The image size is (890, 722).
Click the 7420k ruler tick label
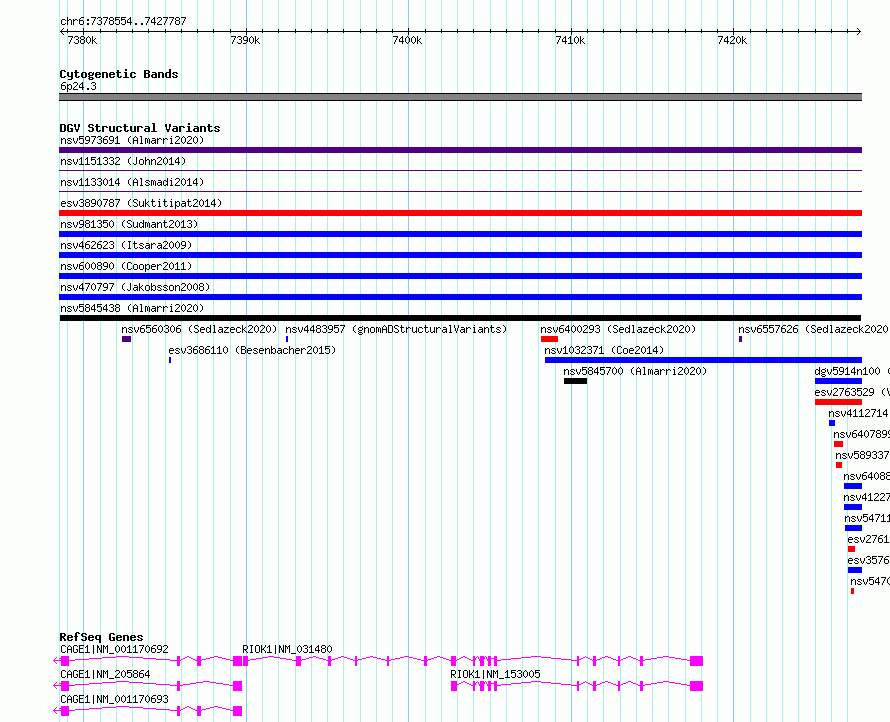(x=732, y=40)
